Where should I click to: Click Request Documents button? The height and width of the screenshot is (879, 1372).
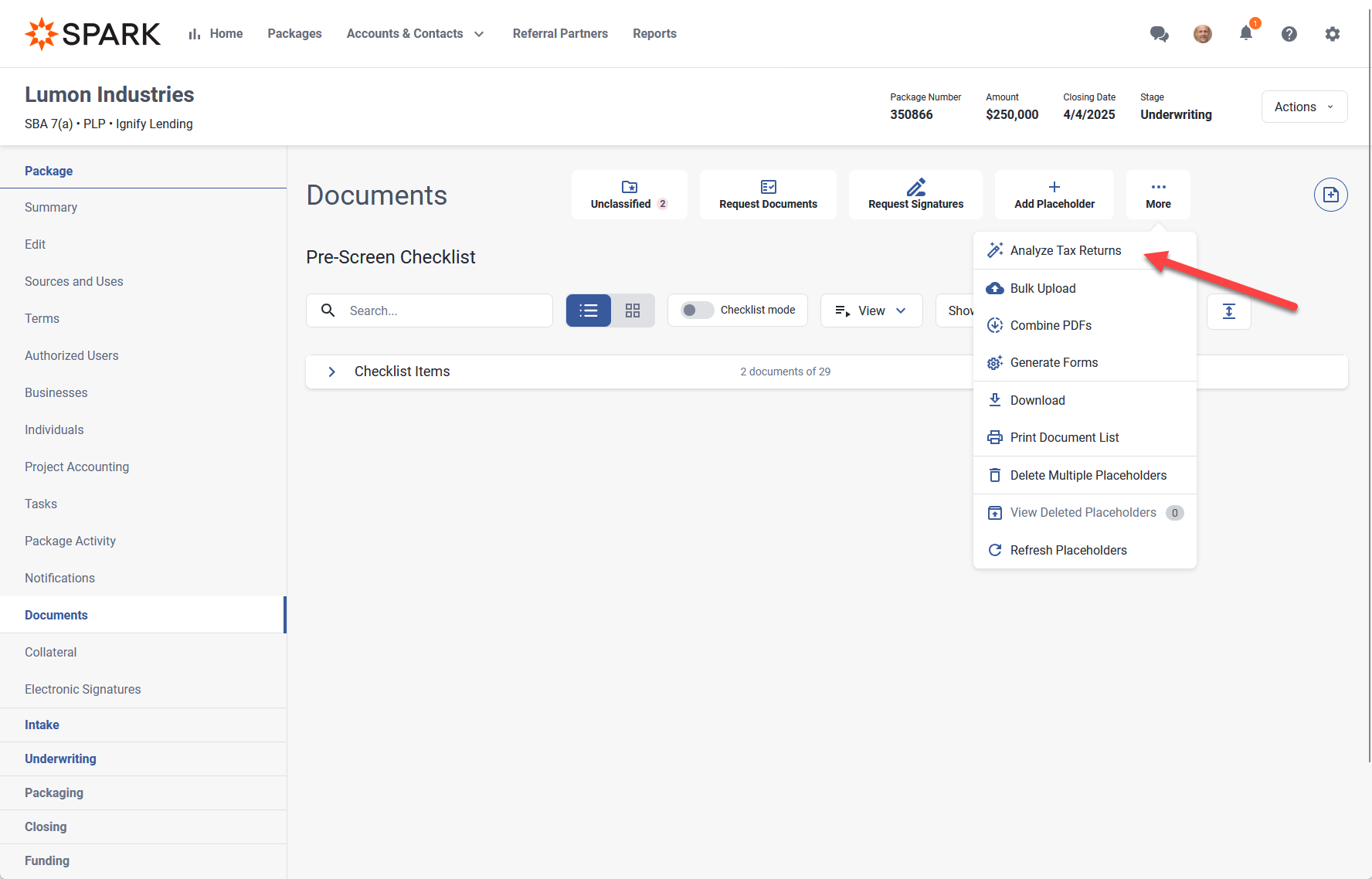(768, 195)
